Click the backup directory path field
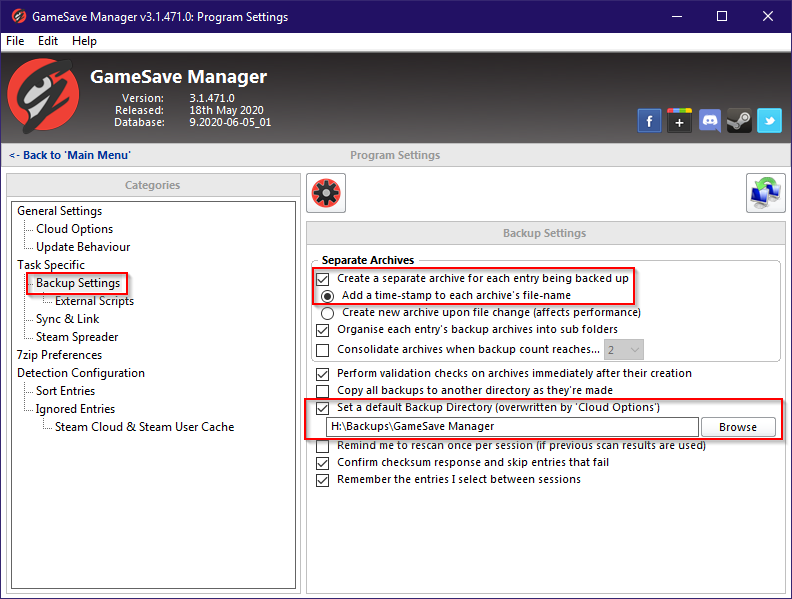This screenshot has width=792, height=599. tap(512, 427)
